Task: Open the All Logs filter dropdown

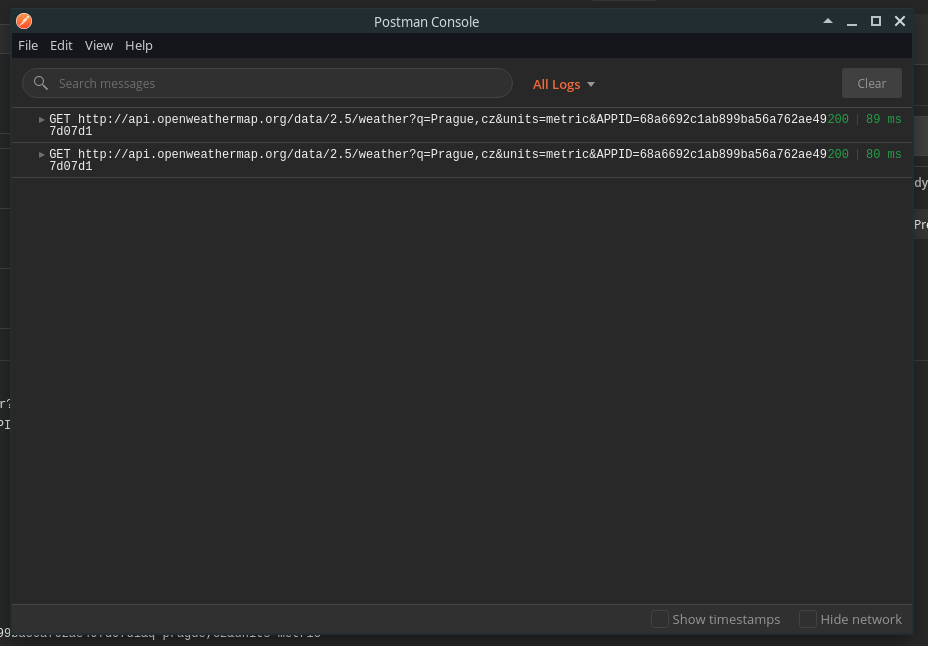Action: tap(563, 84)
